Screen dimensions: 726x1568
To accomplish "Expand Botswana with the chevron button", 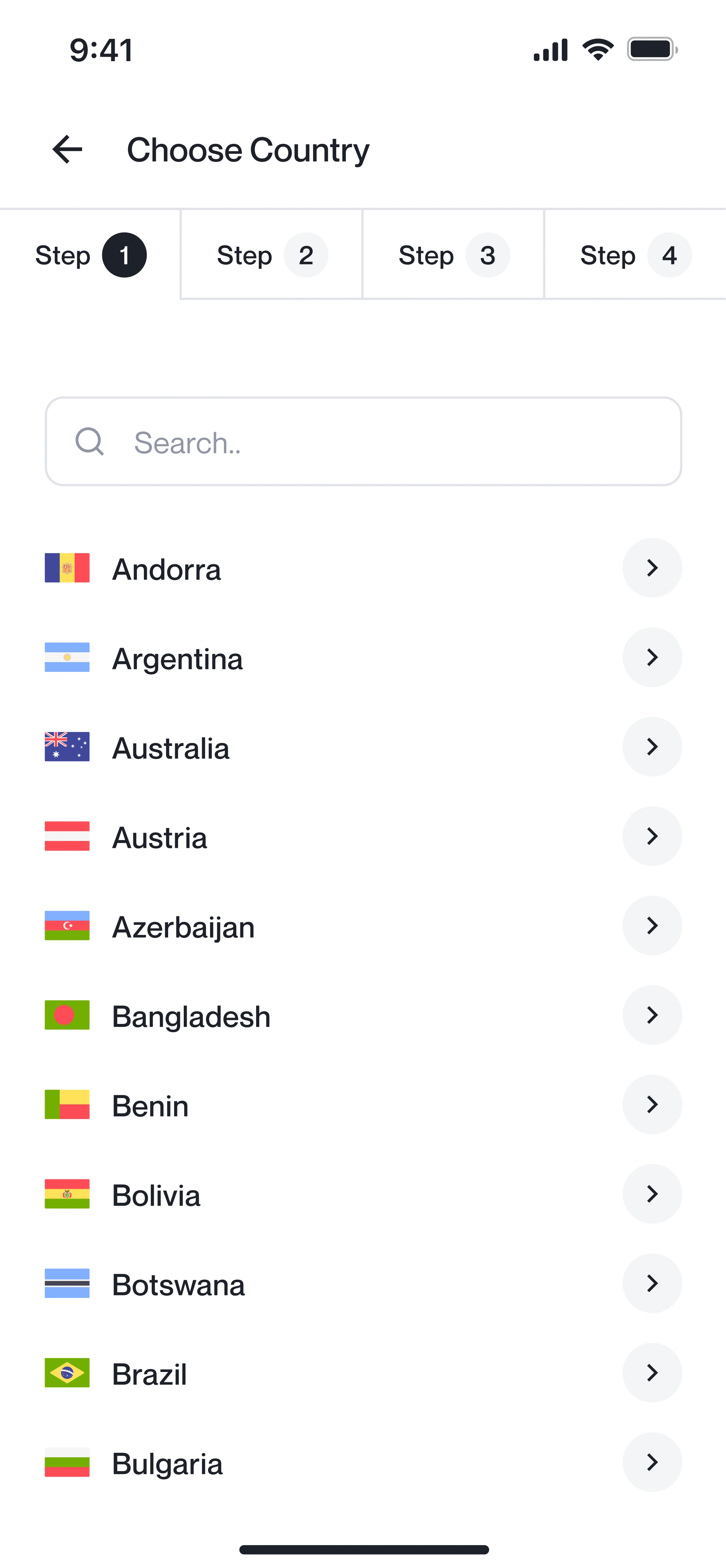I will coord(652,1284).
